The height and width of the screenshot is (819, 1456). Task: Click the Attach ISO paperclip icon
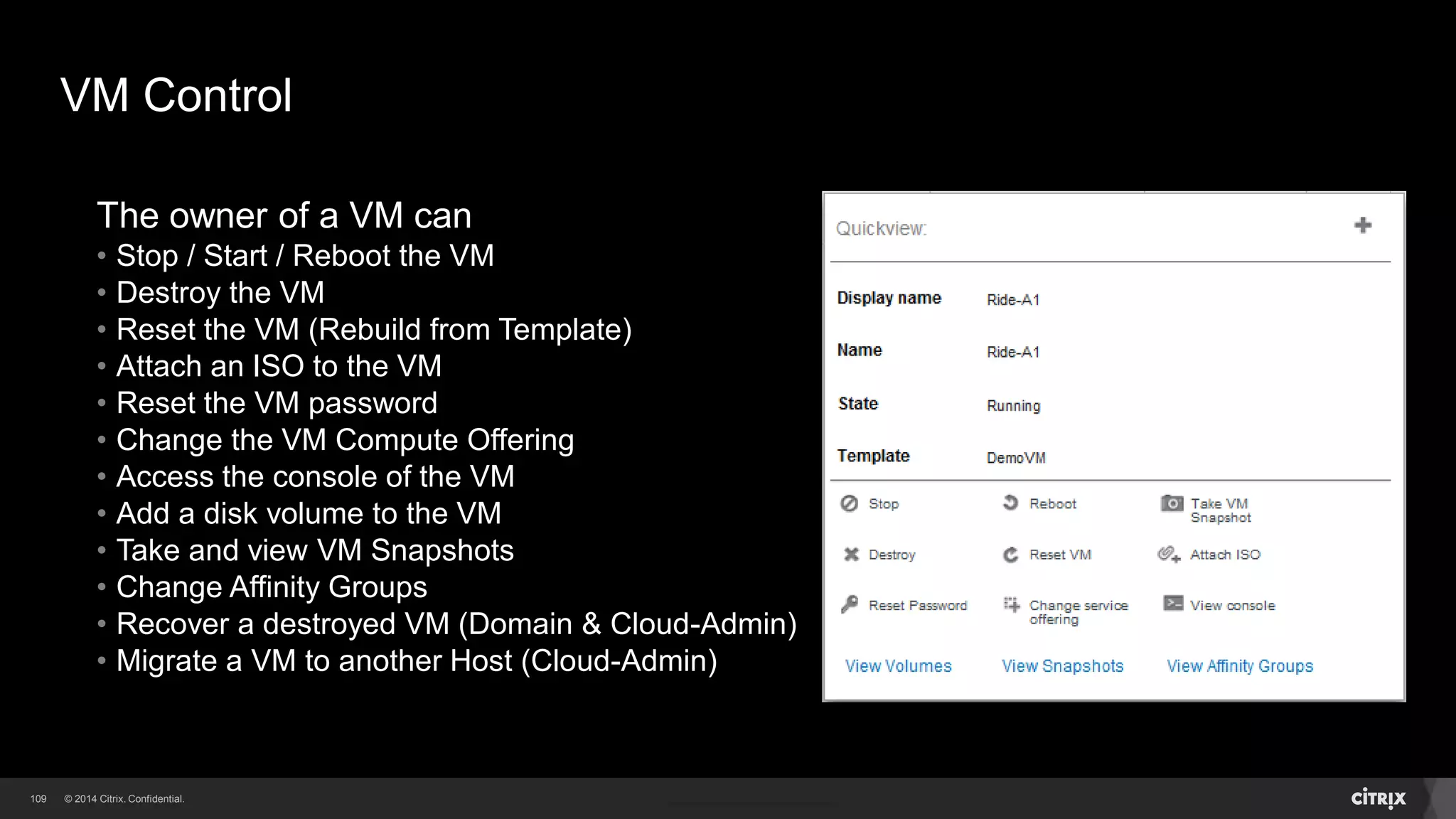1169,554
